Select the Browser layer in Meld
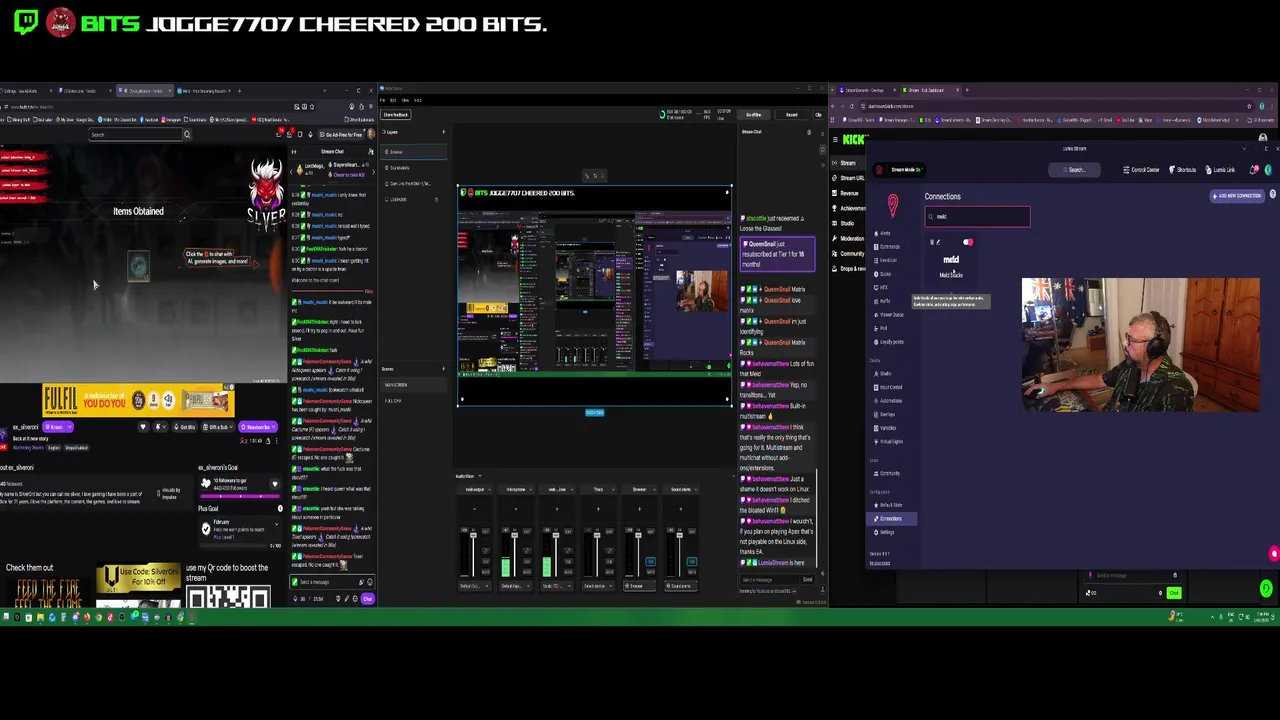The image size is (1280, 720). 413,152
